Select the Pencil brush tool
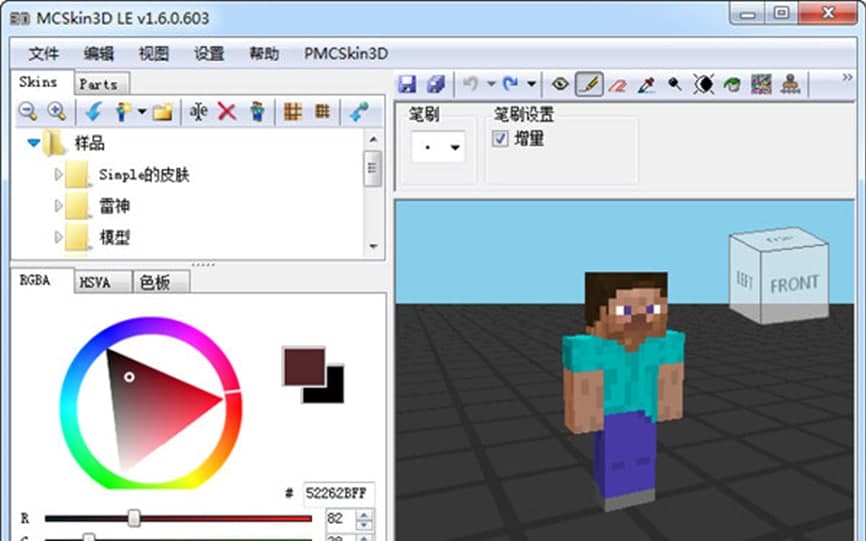 589,84
